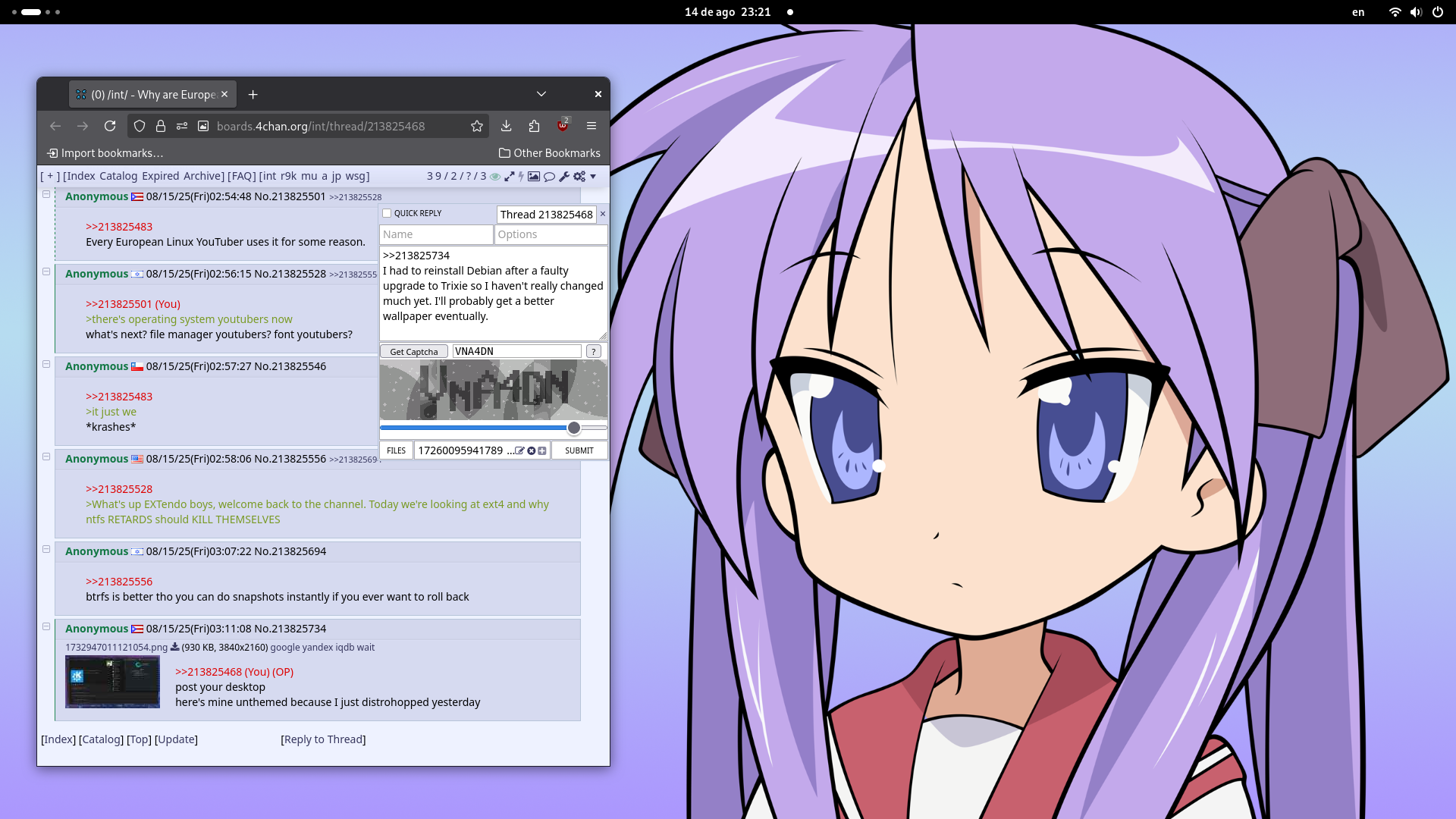The image size is (1456, 819).
Task: Click the Reply to Thread link
Action: point(323,739)
